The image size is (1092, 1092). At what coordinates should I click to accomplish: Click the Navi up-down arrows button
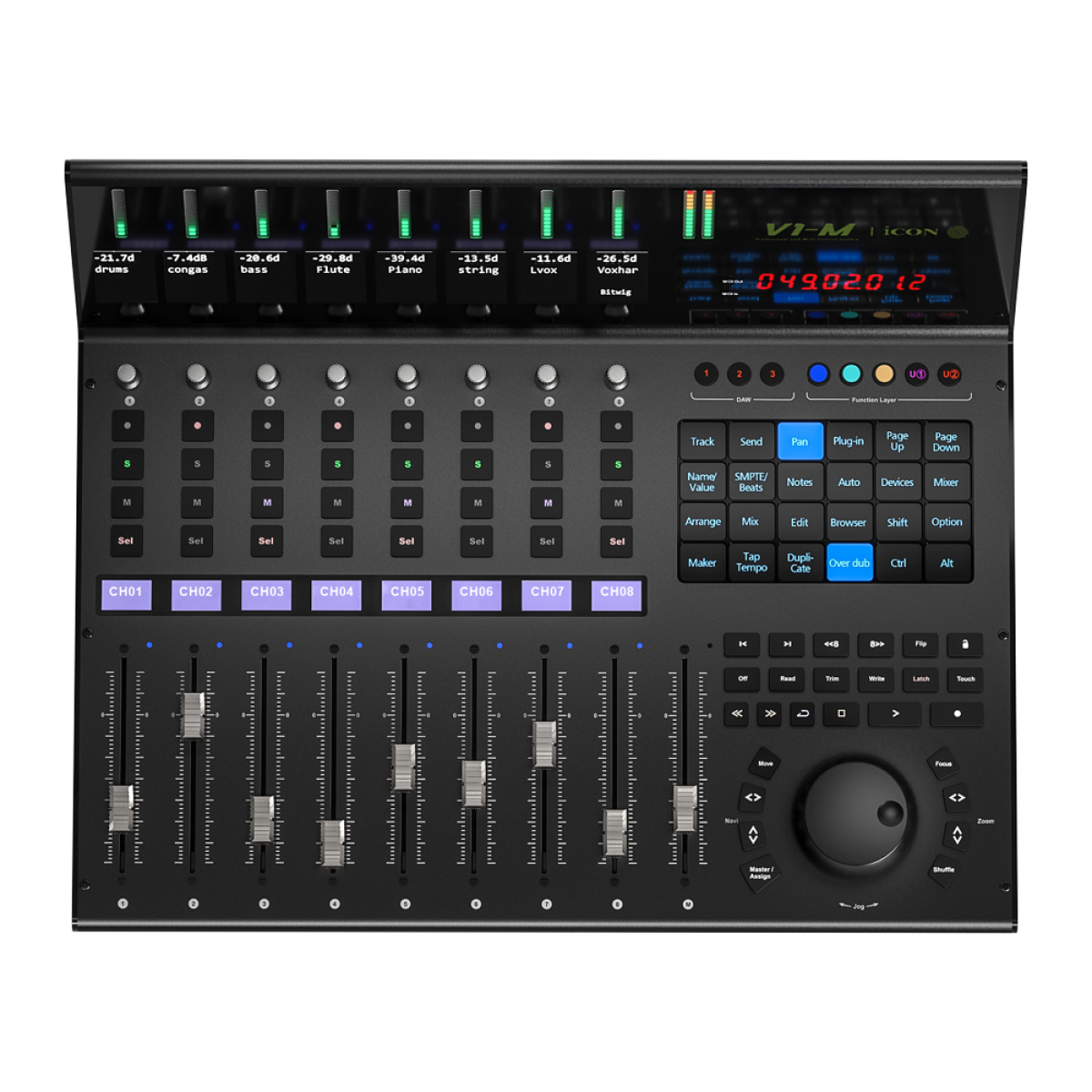pyautogui.click(x=753, y=834)
